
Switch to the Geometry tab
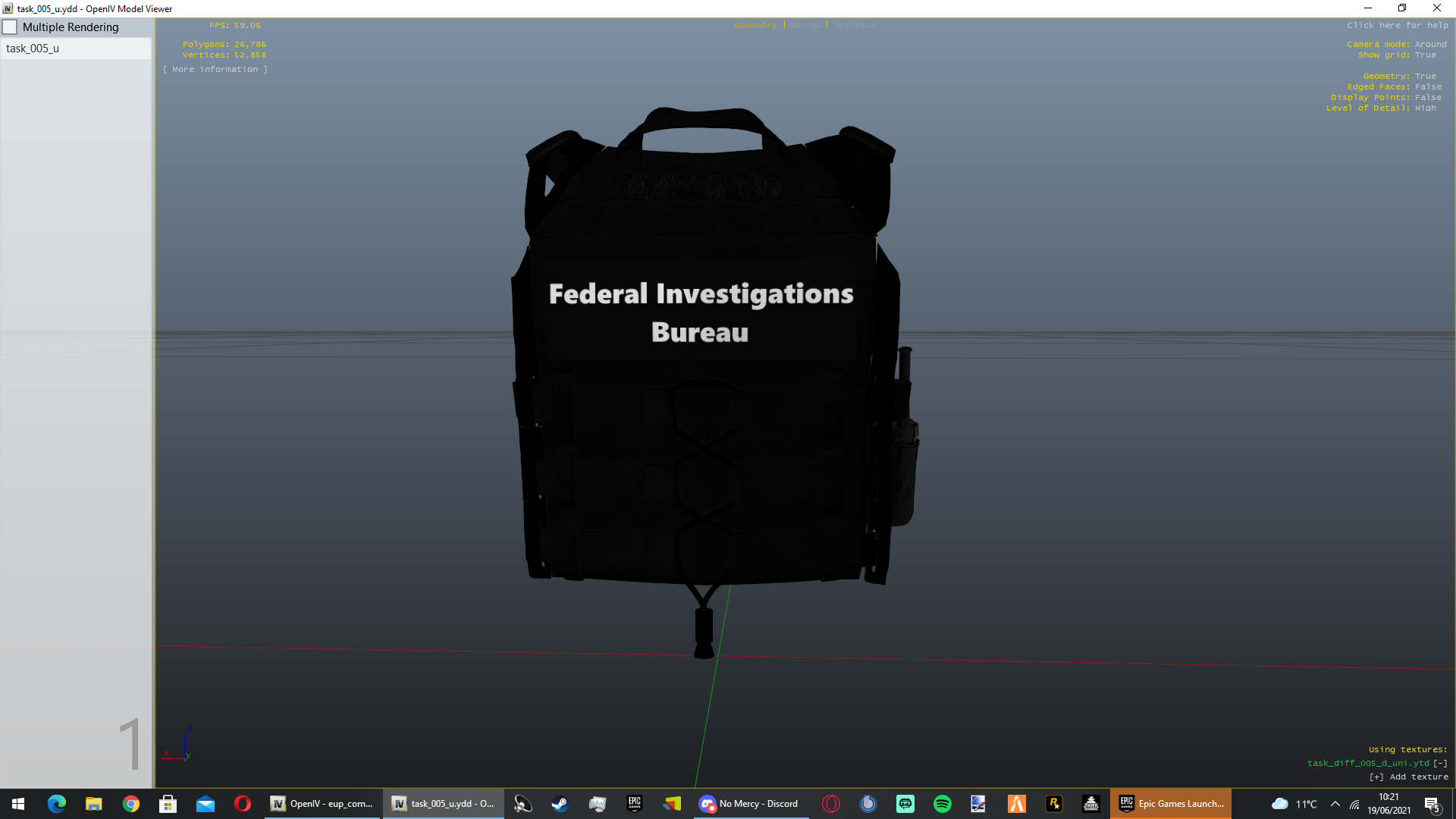tap(755, 26)
